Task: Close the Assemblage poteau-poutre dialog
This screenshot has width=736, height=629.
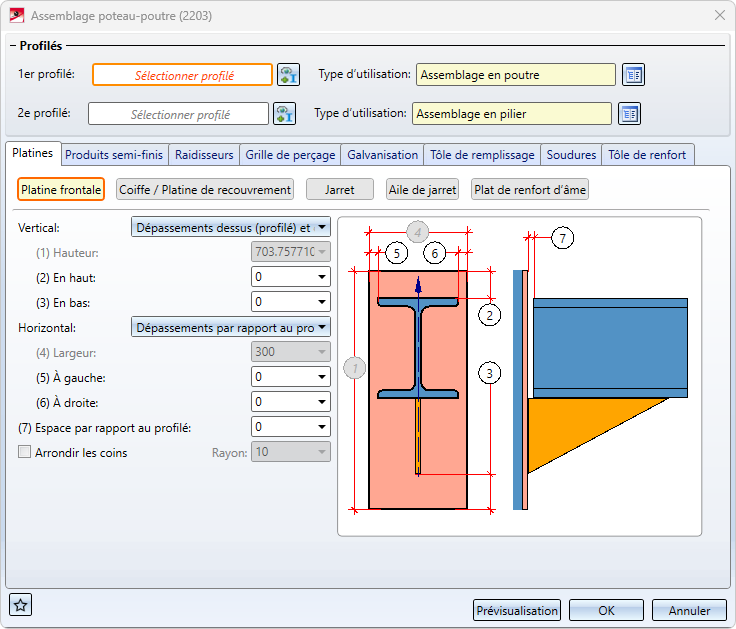Action: tap(720, 15)
